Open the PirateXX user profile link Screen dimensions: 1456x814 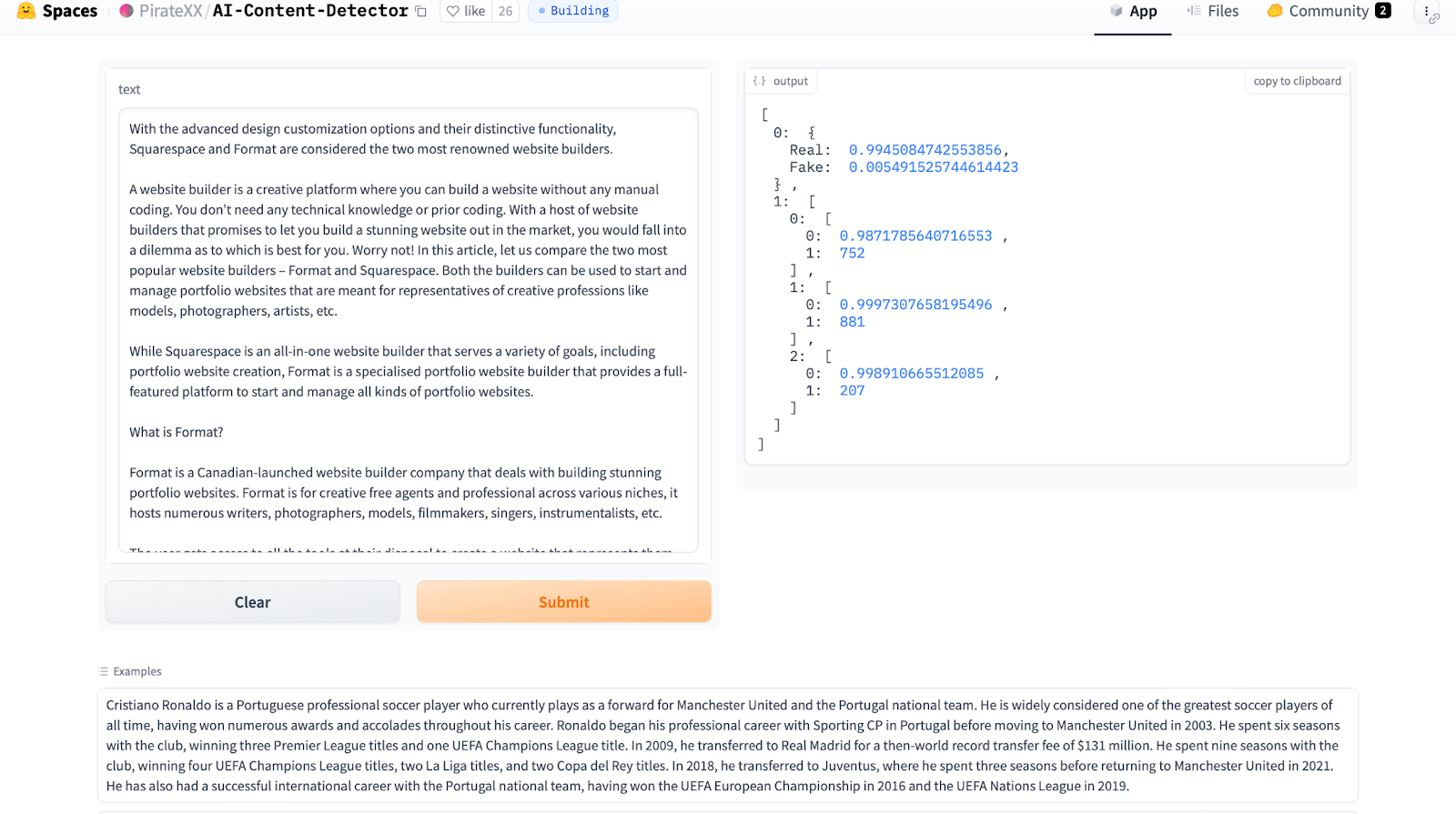pos(170,11)
